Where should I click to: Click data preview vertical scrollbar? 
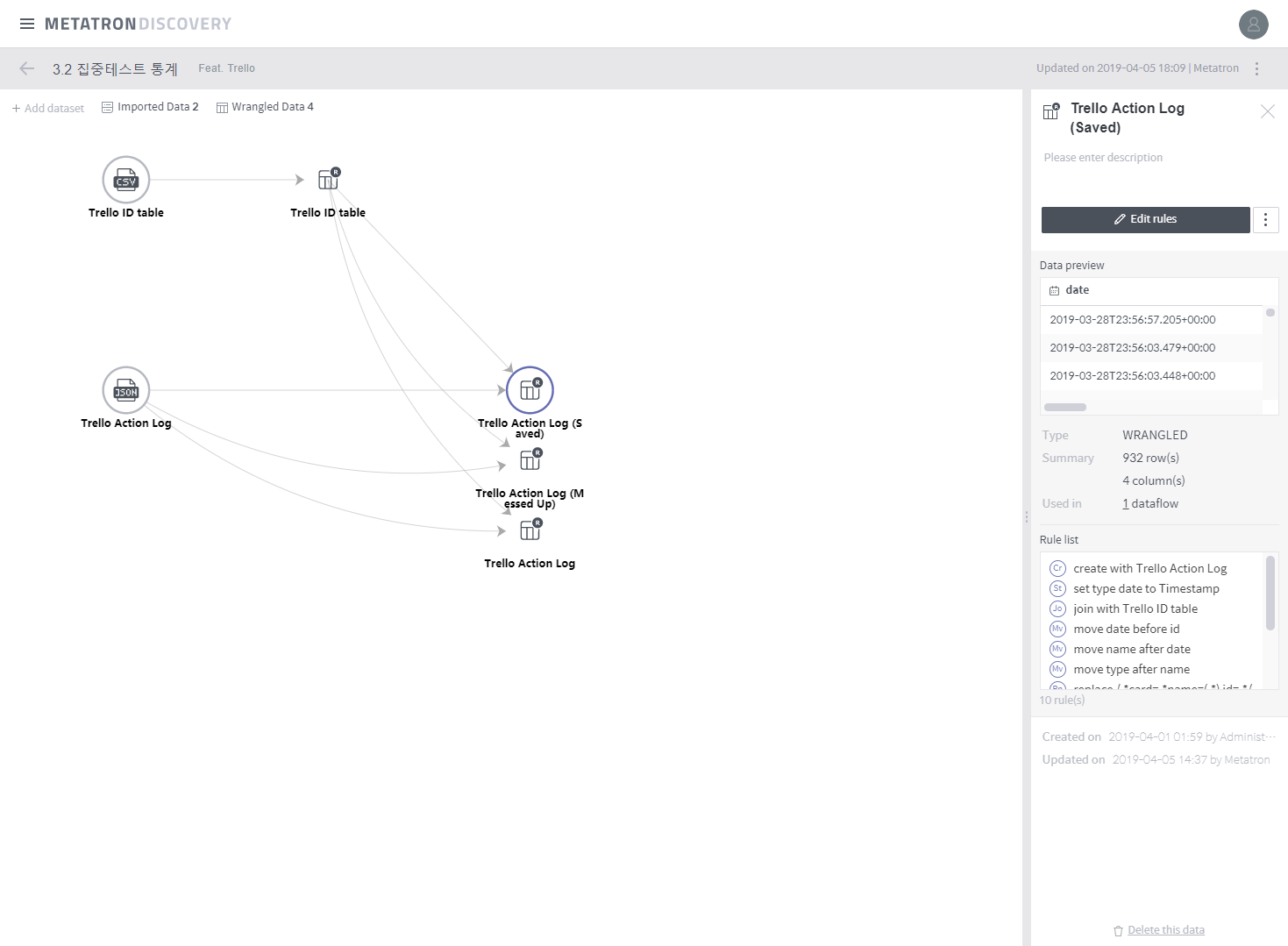(x=1270, y=313)
